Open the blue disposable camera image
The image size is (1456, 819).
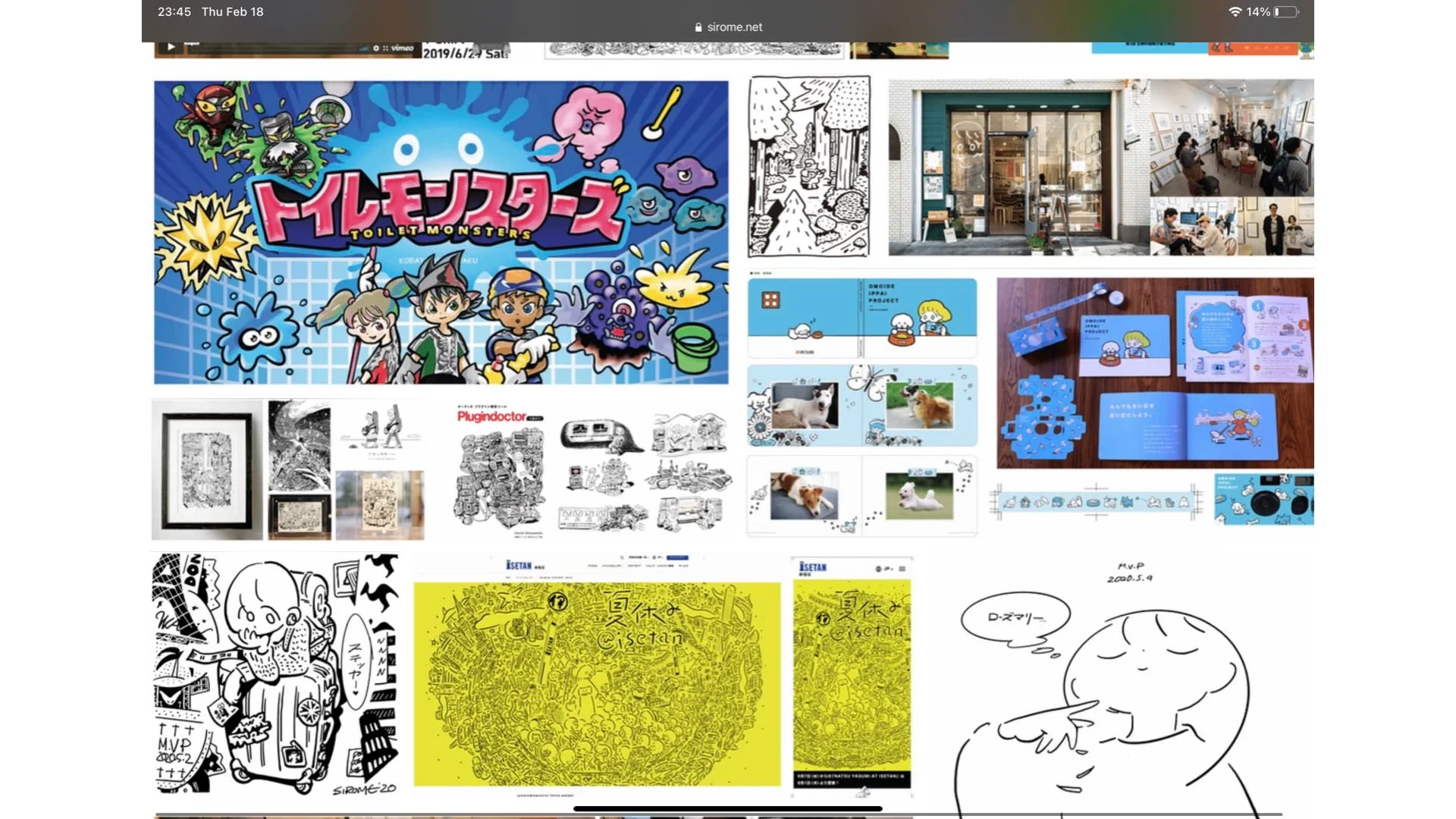point(1264,500)
